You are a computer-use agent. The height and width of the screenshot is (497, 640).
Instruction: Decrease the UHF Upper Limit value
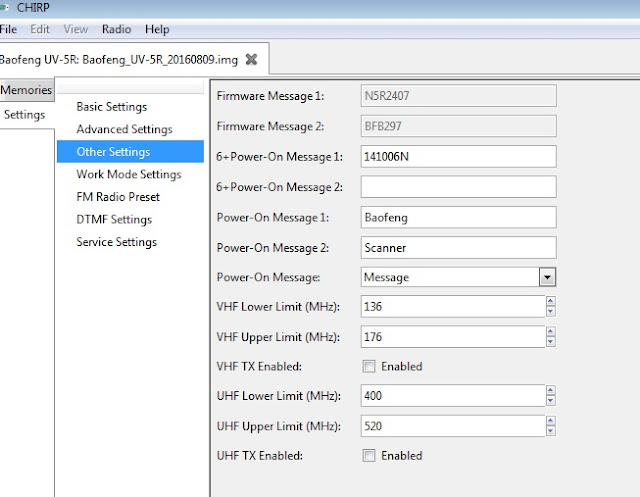551,431
